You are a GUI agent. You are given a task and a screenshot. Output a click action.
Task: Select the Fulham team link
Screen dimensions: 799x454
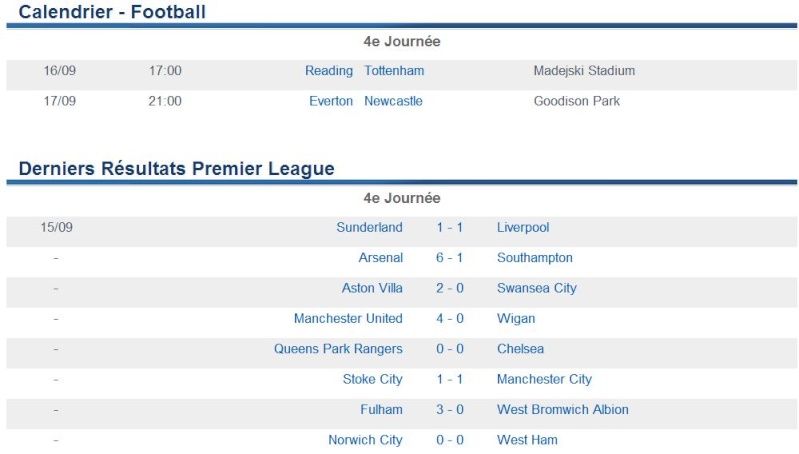pyautogui.click(x=381, y=410)
